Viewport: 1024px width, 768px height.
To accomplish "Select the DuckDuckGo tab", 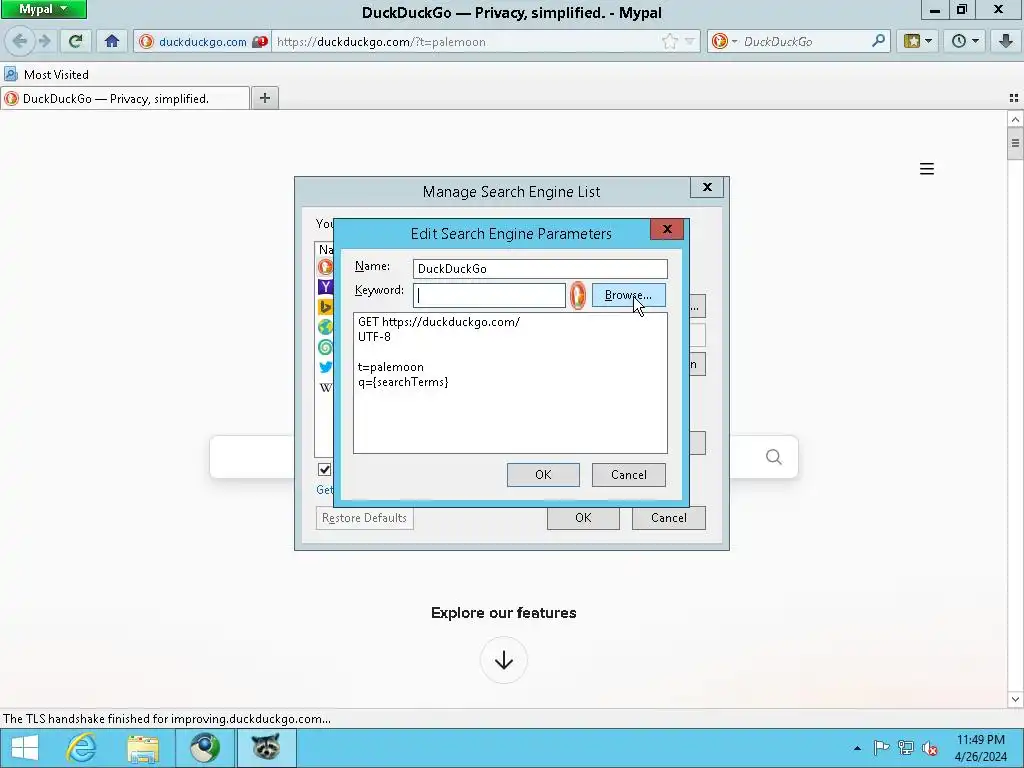I will tap(125, 99).
